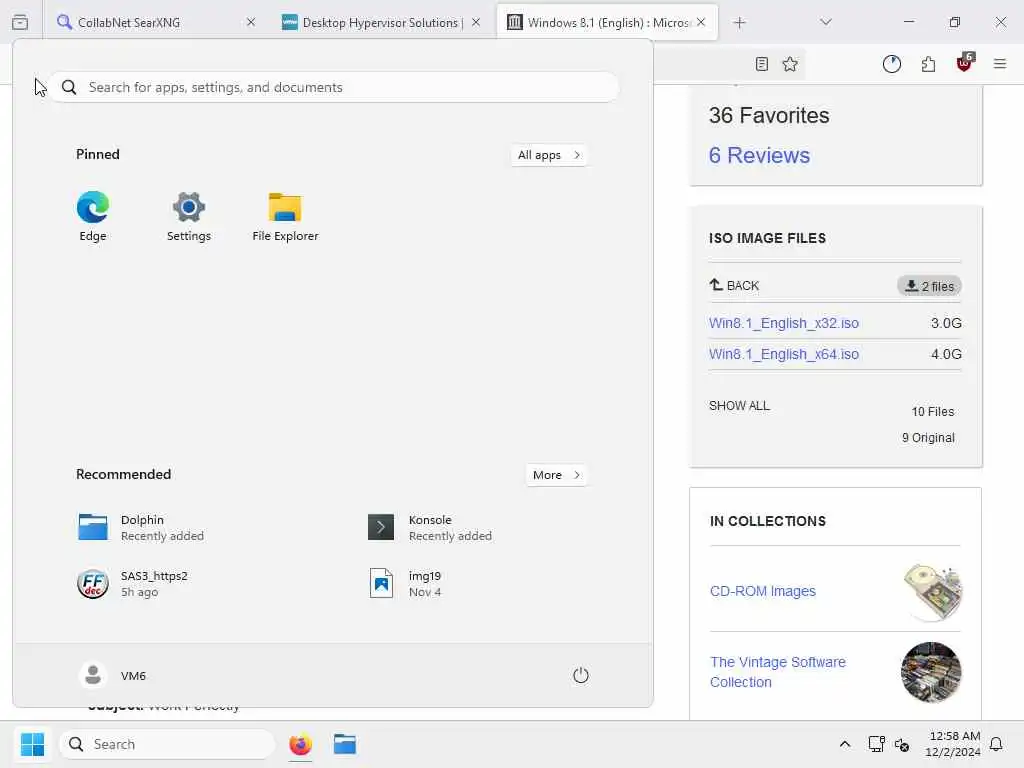Viewport: 1024px width, 768px height.
Task: Show hidden system tray icons
Action: click(x=844, y=744)
